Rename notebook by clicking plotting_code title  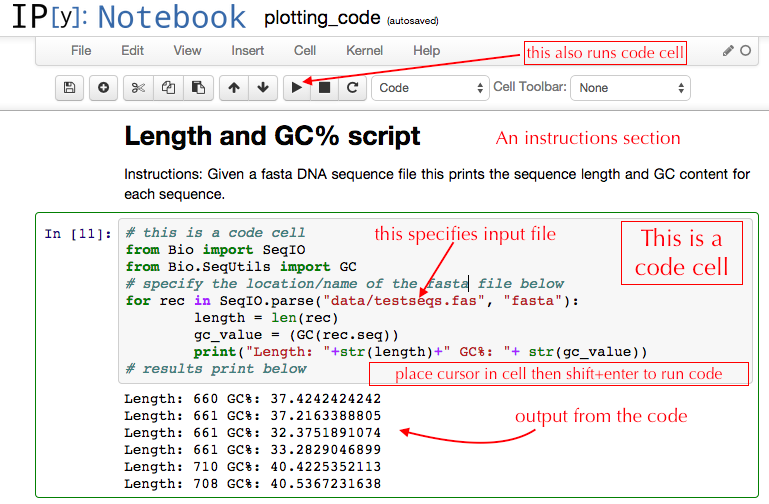[322, 18]
